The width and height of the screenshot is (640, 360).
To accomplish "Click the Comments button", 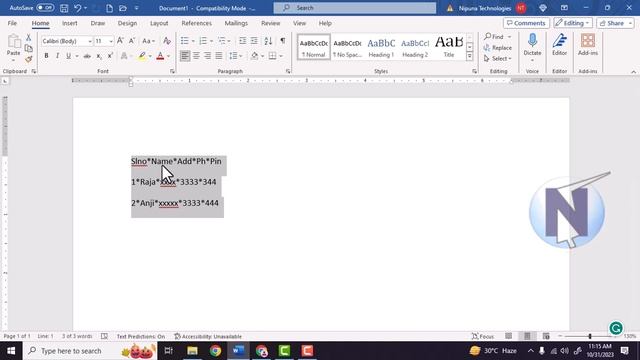I will (526, 23).
